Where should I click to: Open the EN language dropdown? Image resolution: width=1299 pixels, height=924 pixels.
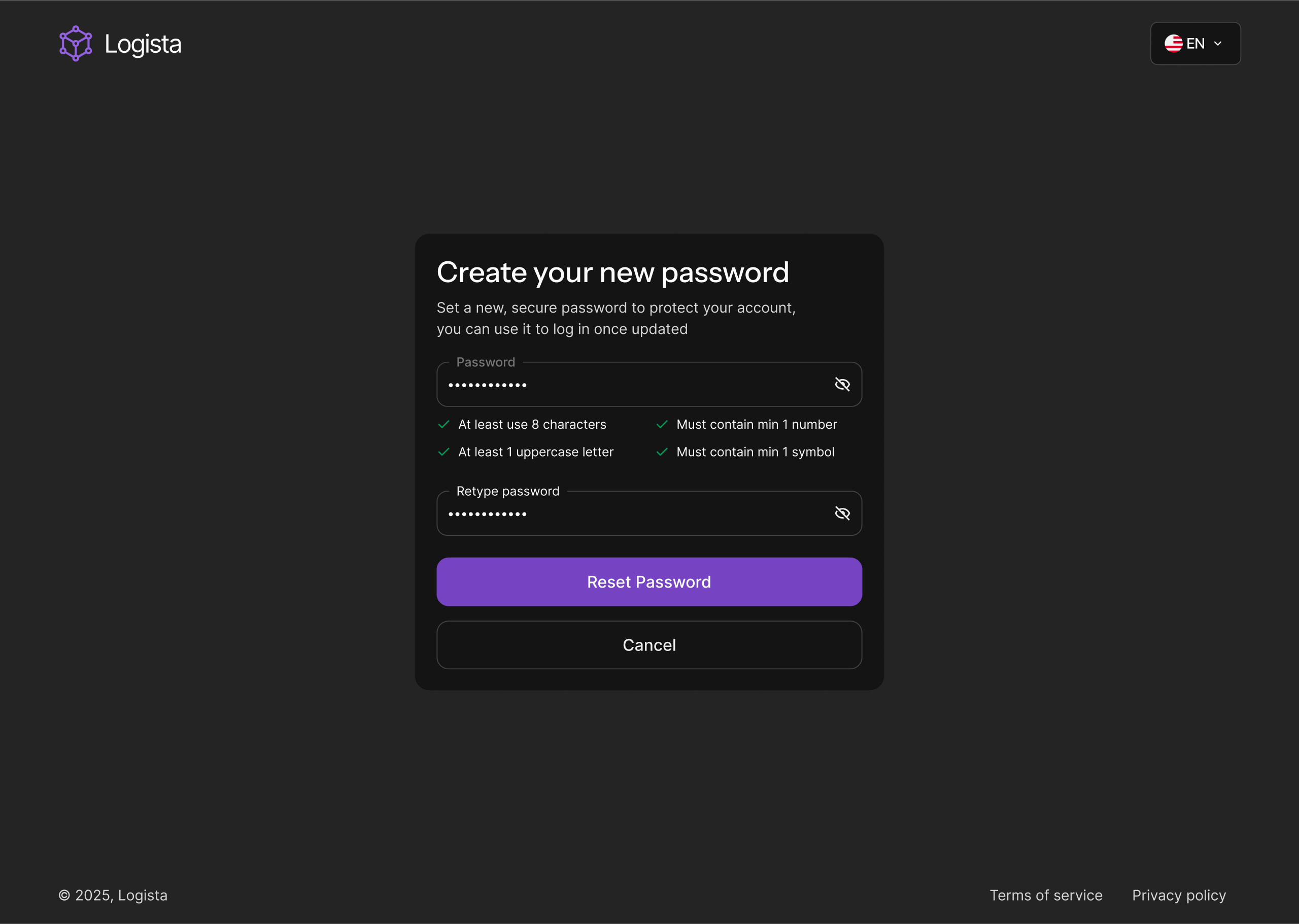click(1195, 43)
